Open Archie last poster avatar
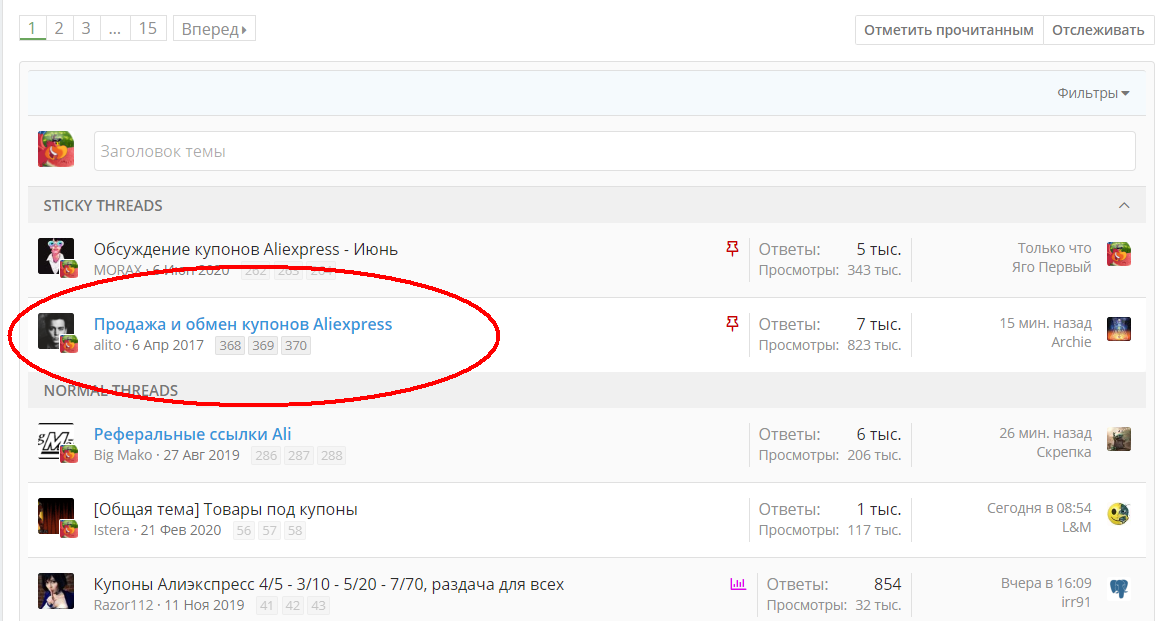Image resolution: width=1166 pixels, height=621 pixels. [x=1118, y=329]
